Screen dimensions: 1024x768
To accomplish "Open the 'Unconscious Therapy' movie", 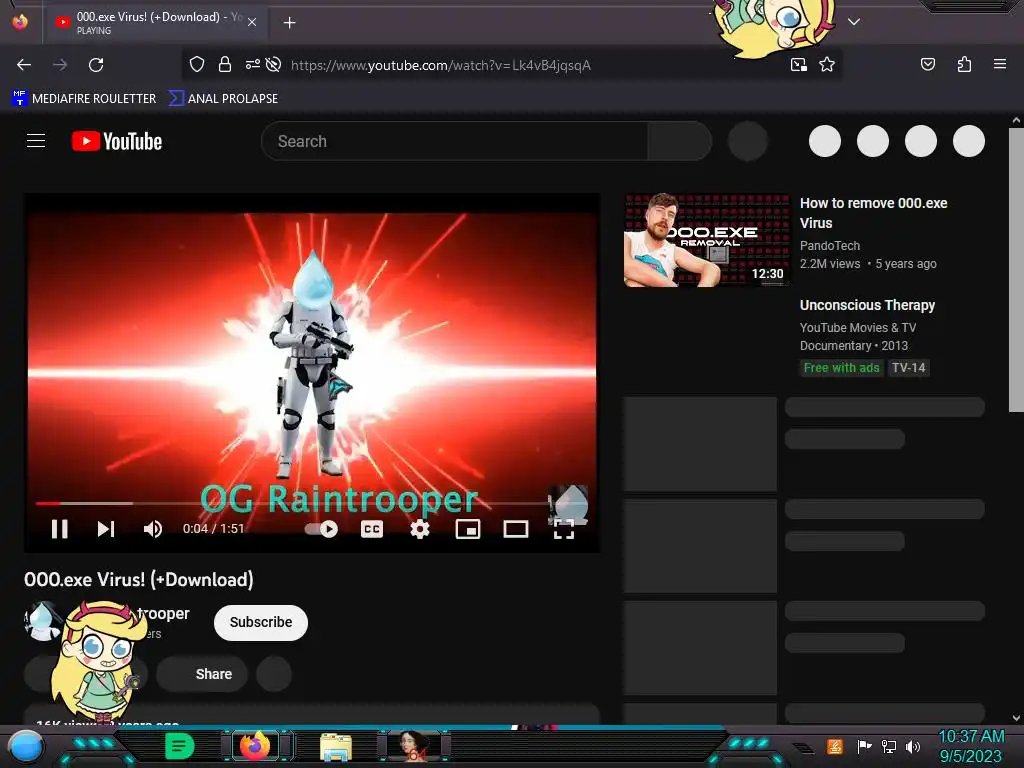I will [x=867, y=305].
